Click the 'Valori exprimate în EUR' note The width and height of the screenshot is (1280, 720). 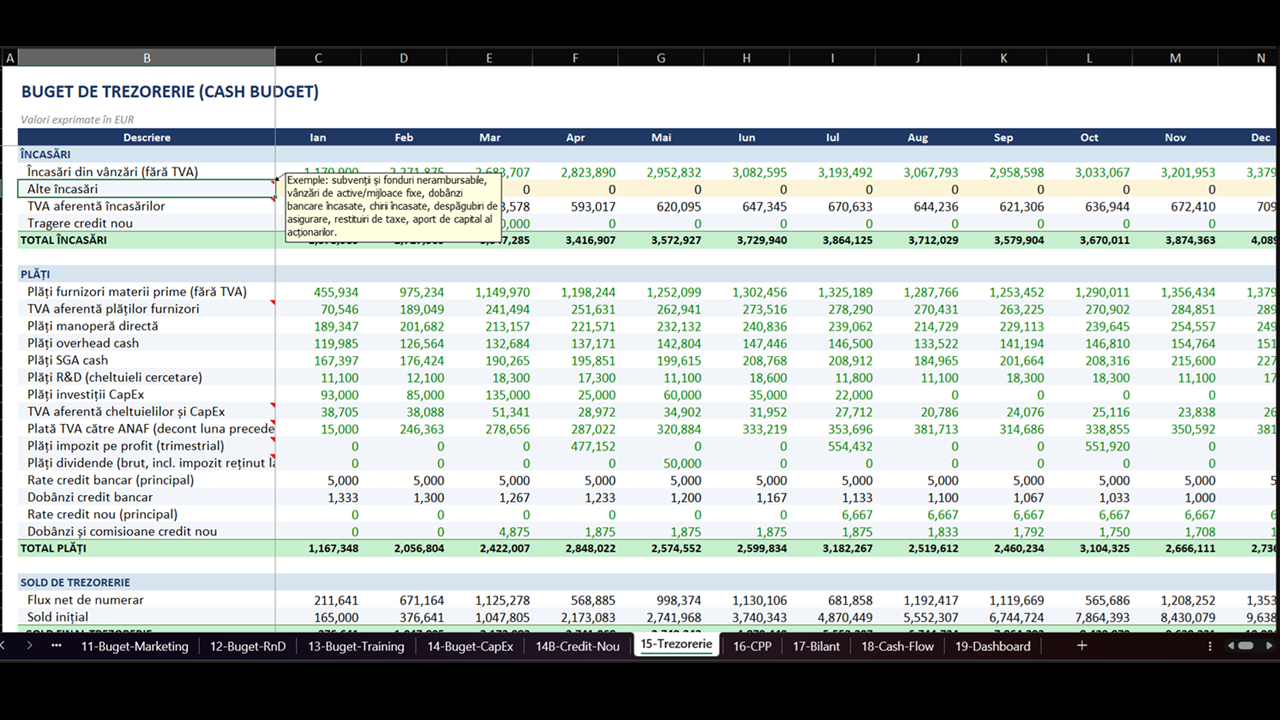pyautogui.click(x=77, y=119)
